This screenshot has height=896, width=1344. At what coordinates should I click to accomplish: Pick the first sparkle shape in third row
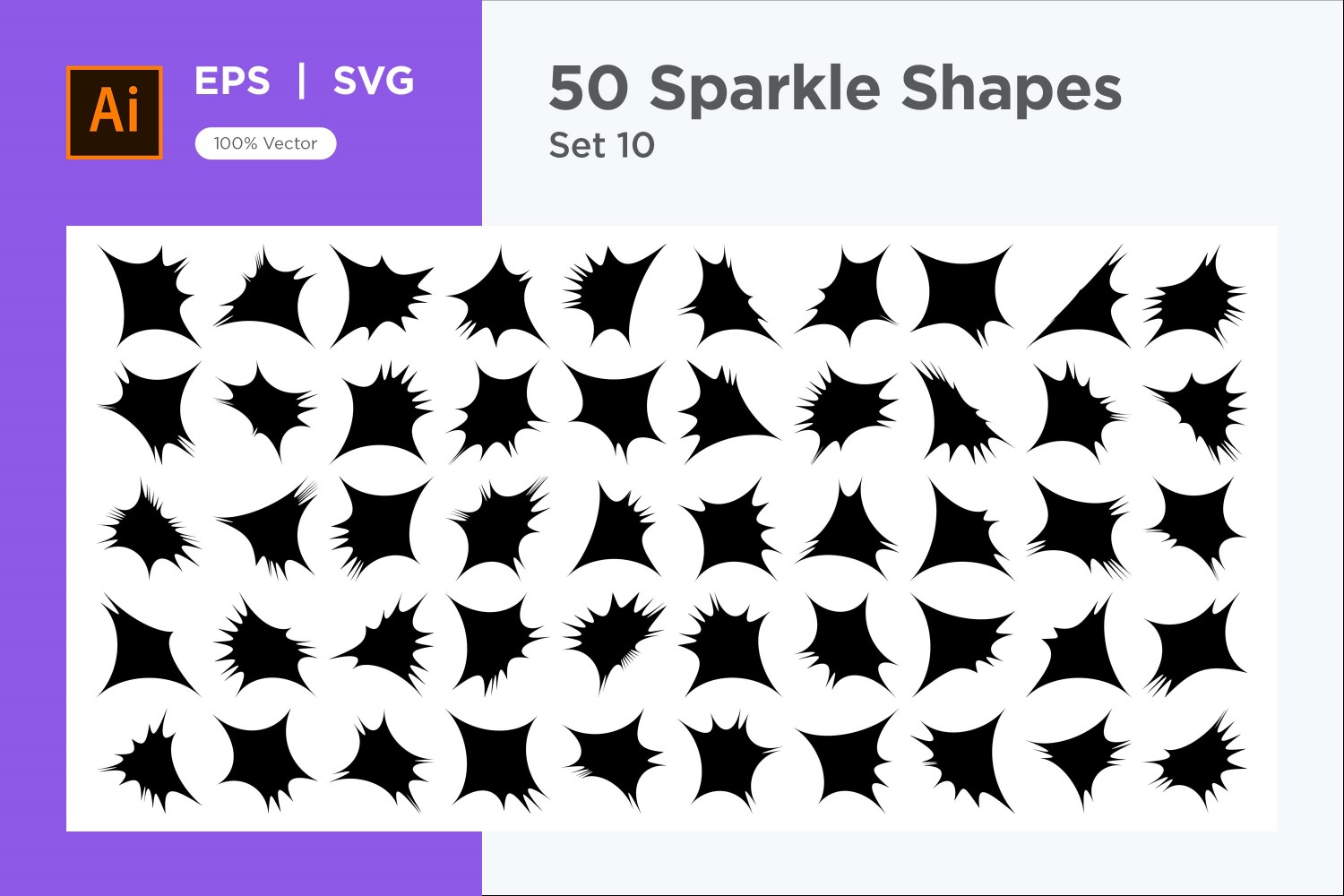(148, 530)
